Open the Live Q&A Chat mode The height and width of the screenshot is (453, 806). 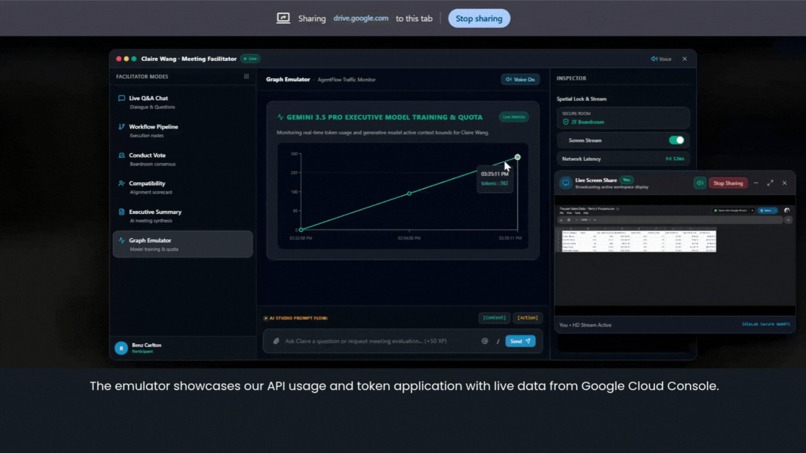(x=182, y=102)
